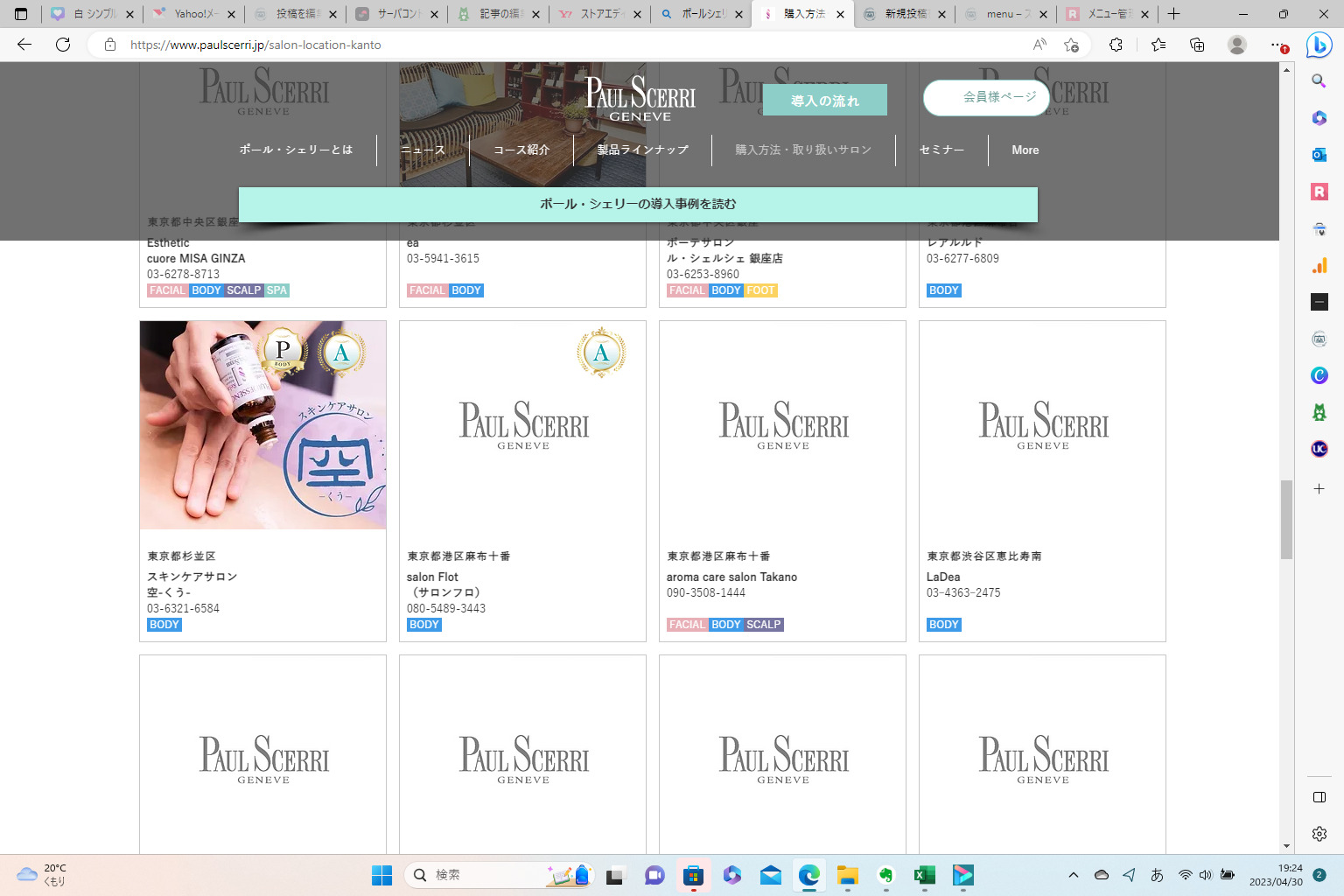This screenshot has width=1344, height=896.
Task: Switch to the Yahoo! mail tab
Action: coord(195,14)
